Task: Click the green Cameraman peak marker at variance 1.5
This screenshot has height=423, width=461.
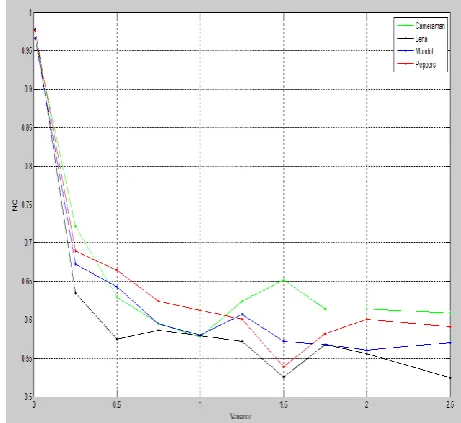Action: (284, 280)
